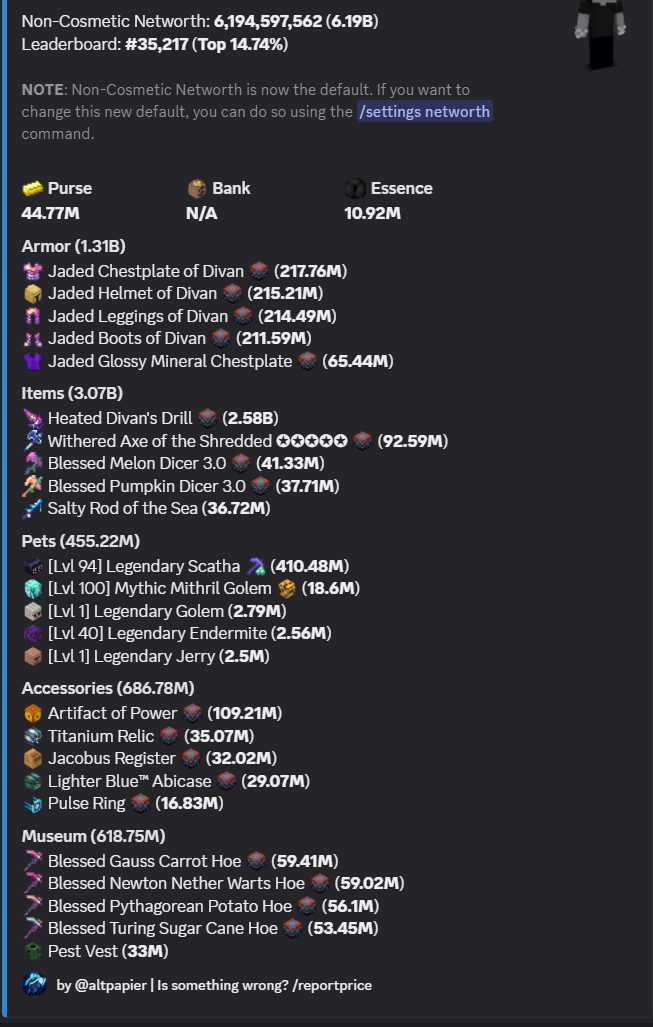Viewport: 653px width, 1027px height.
Task: Click the Blessed Melon Dicer 3.0 icon
Action: [x=33, y=463]
